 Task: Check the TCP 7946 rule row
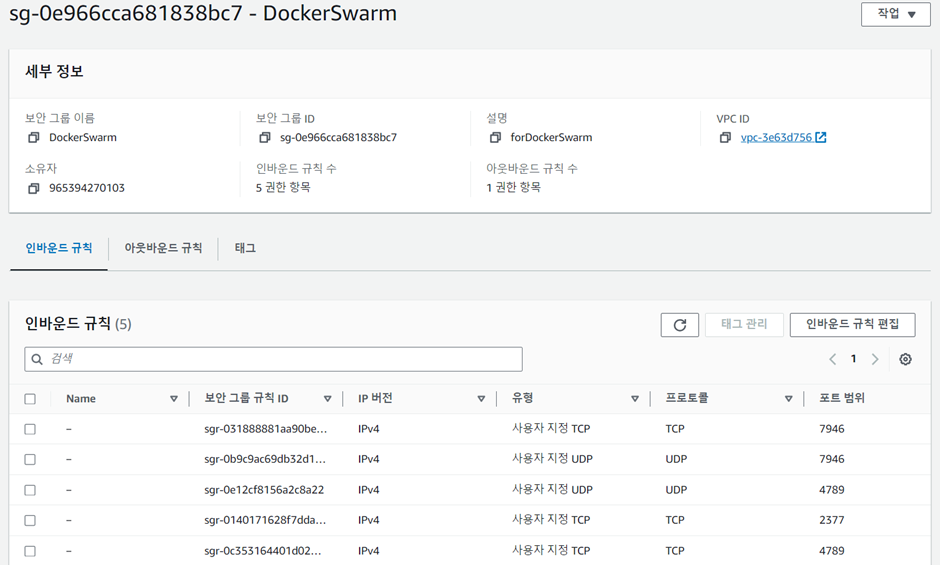tap(30, 429)
